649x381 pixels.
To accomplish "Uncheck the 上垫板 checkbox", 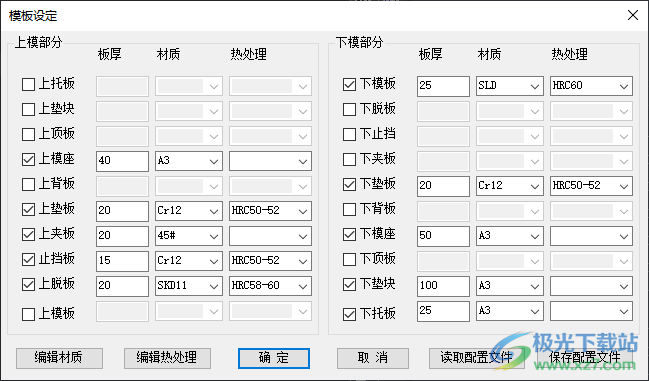I will pyautogui.click(x=28, y=210).
